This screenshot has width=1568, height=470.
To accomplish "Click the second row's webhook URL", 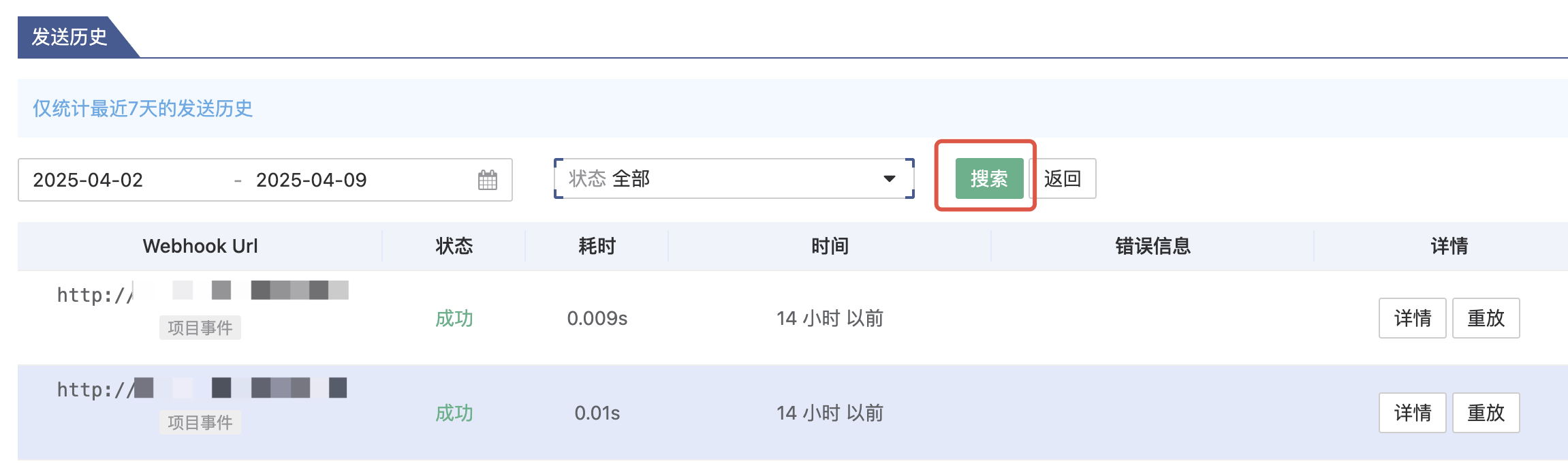I will 202,388.
